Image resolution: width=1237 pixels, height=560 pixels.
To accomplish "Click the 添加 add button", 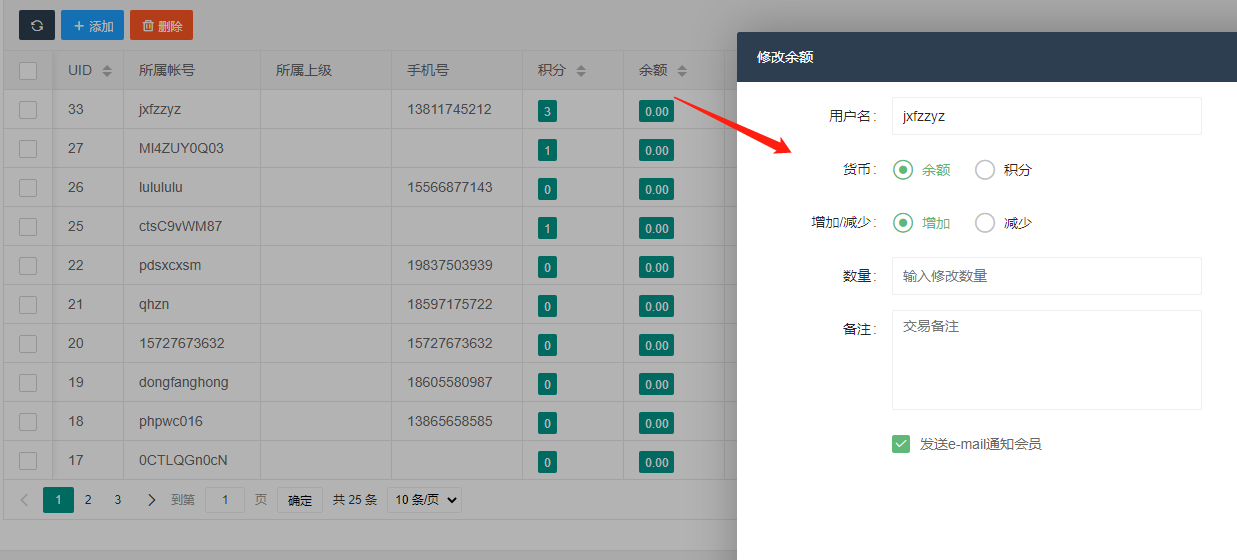I will coord(92,25).
